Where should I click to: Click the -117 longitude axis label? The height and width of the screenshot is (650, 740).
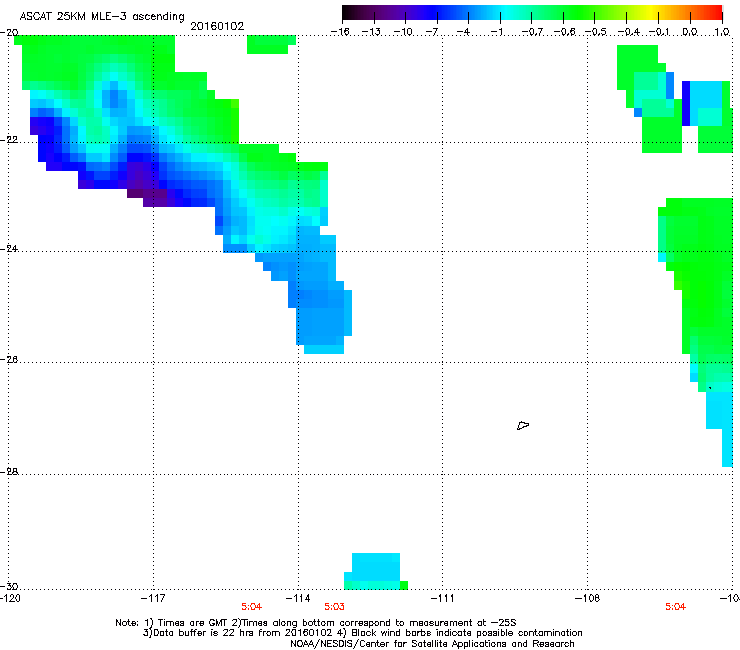[x=153, y=598]
